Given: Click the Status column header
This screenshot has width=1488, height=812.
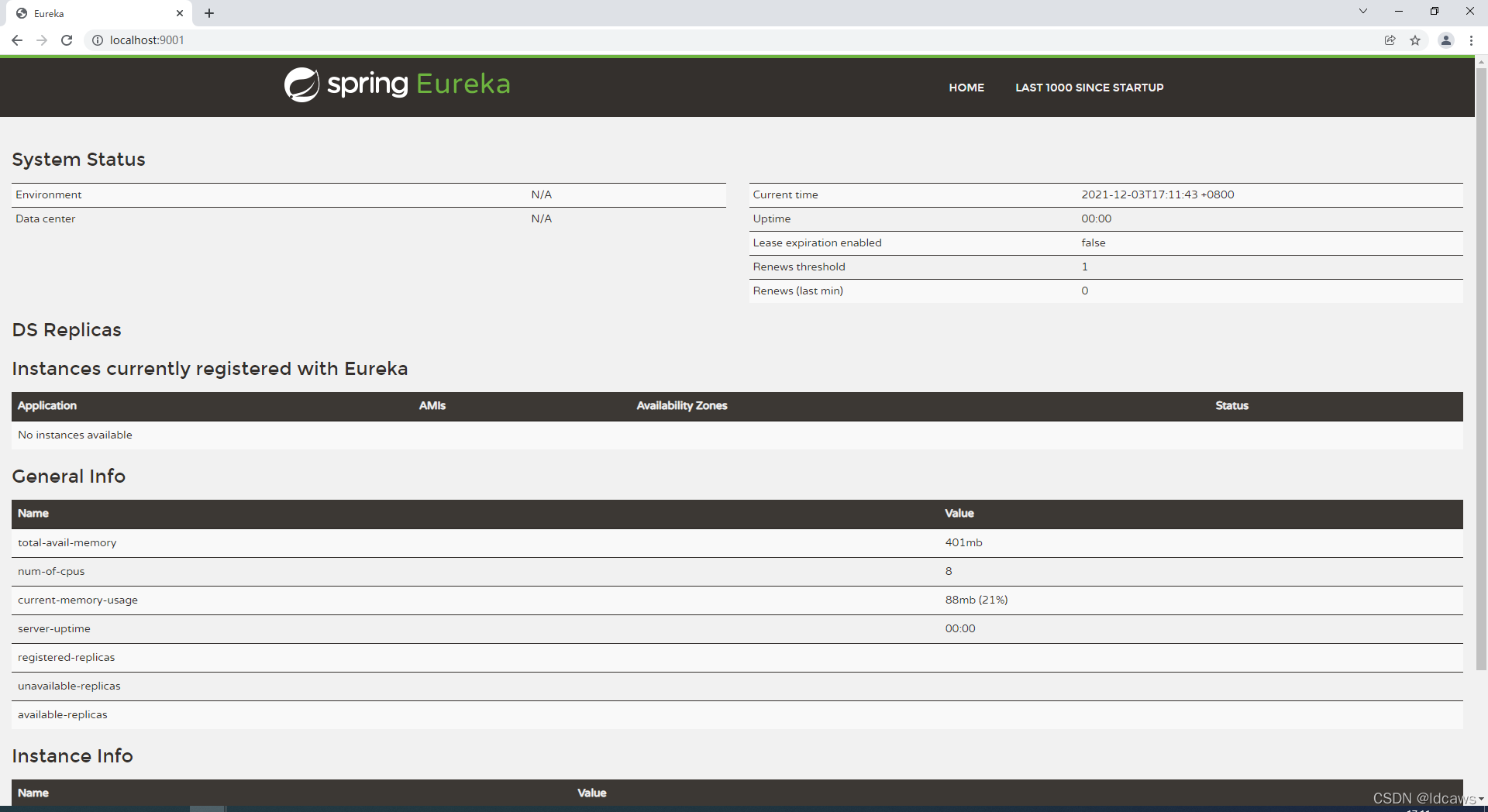Looking at the screenshot, I should tap(1231, 406).
